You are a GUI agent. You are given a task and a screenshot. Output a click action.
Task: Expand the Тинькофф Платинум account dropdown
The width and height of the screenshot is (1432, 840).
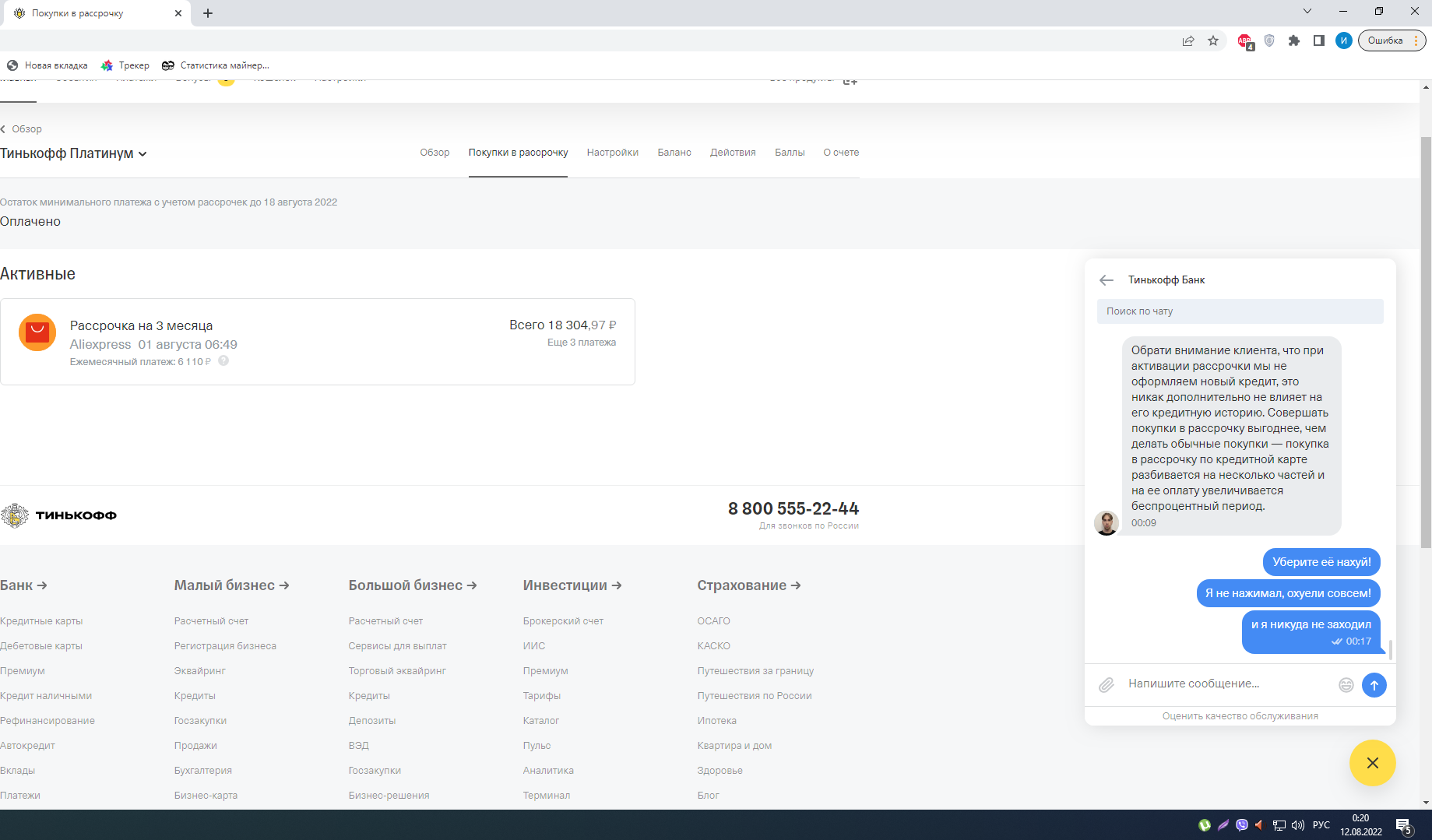click(74, 153)
